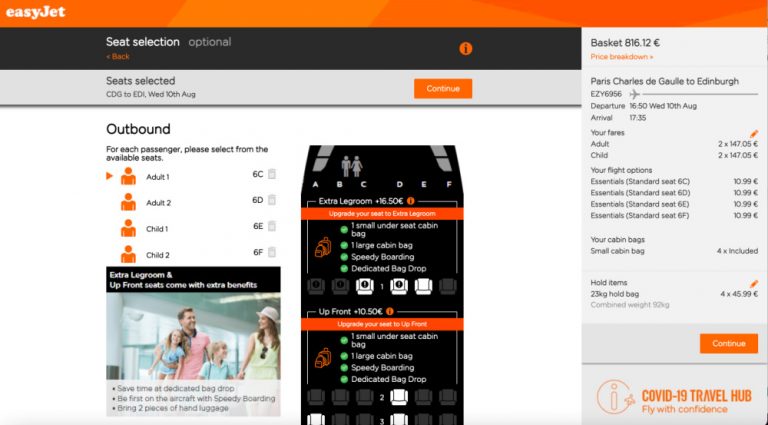This screenshot has width=768, height=425.
Task: Click the easyJet logo
Action: [x=46, y=11]
